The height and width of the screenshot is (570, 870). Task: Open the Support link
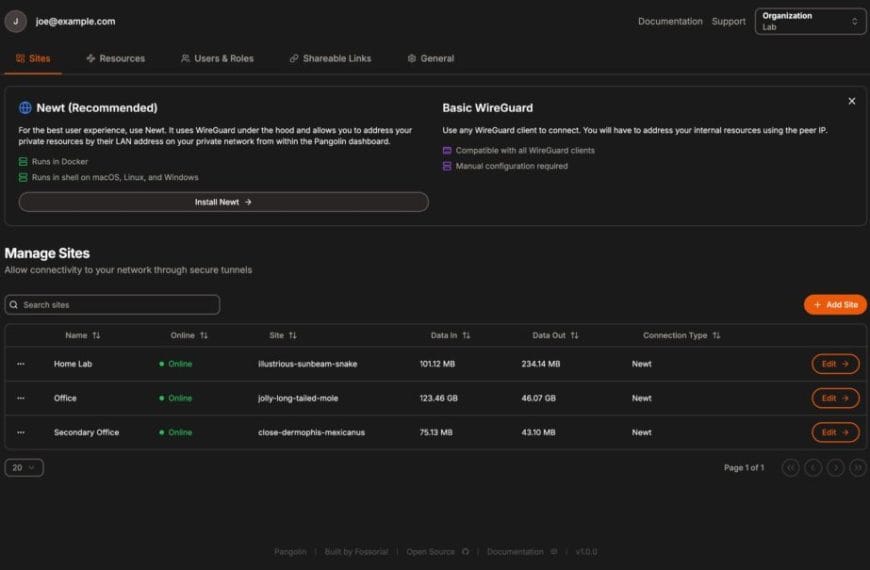[729, 21]
